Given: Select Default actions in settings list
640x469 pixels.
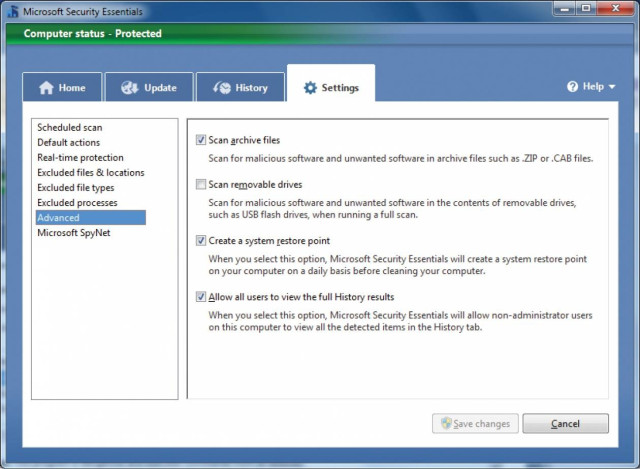Looking at the screenshot, I should pos(69,142).
